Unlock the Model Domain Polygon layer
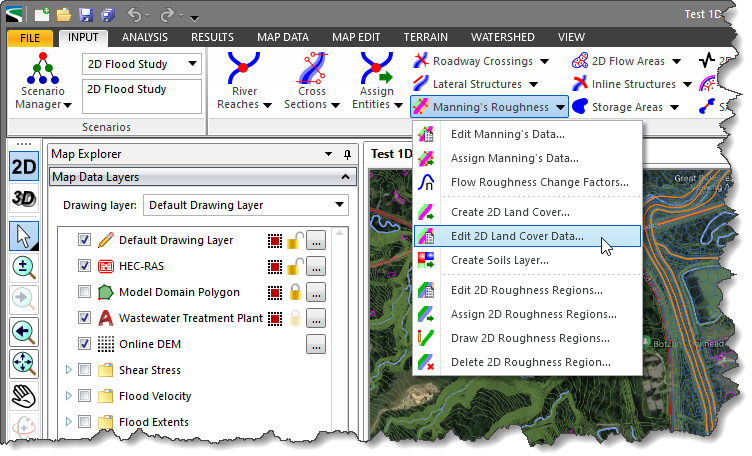Screen dimensions: 752x456 tap(295, 292)
